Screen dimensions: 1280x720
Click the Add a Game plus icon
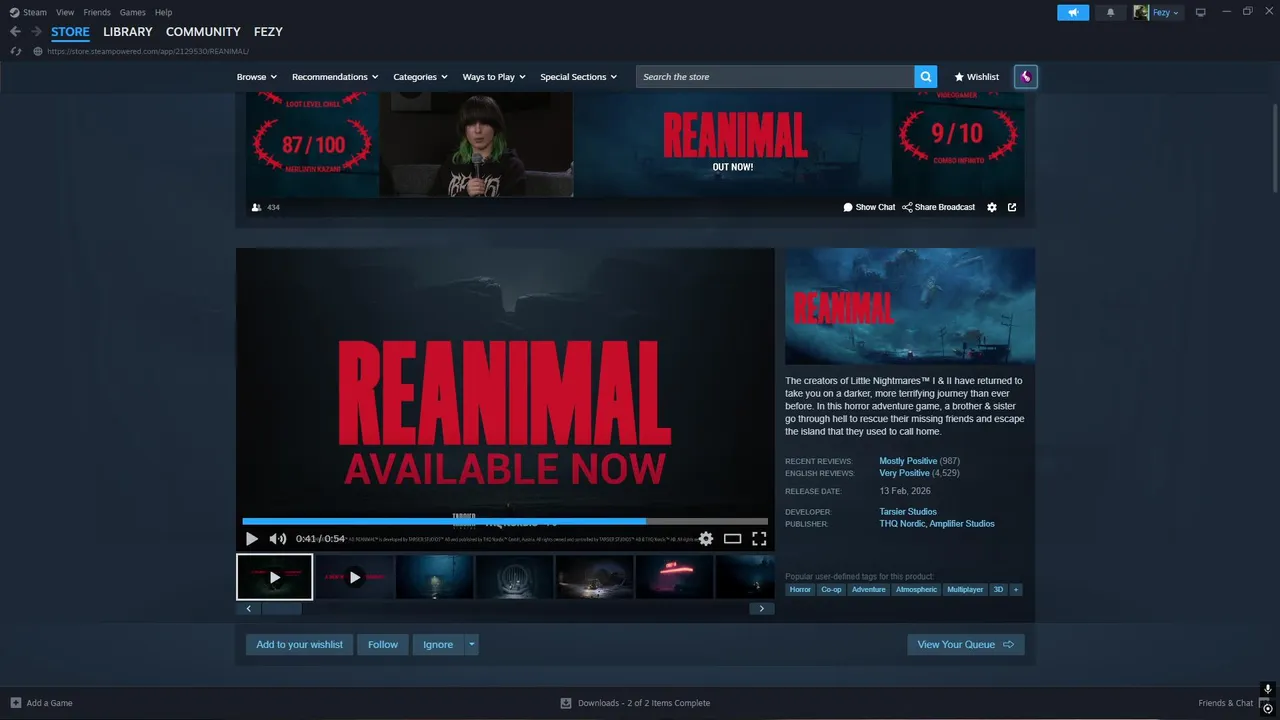[15, 703]
